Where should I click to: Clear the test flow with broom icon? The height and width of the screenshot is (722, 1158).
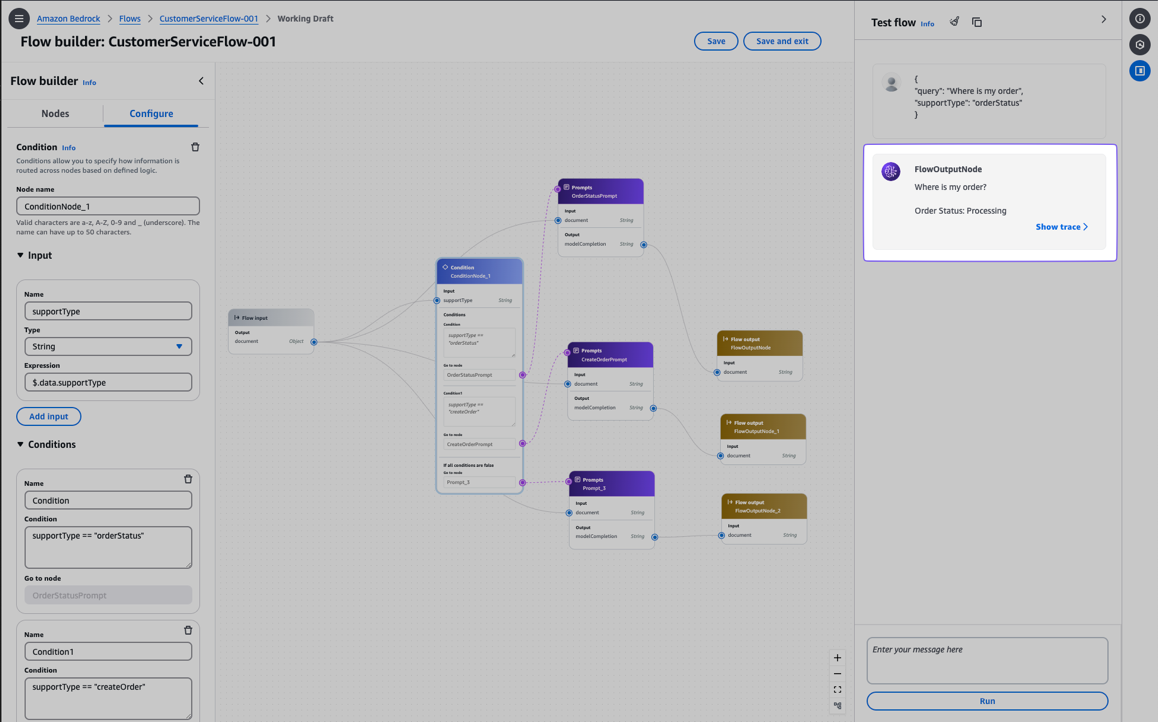954,22
